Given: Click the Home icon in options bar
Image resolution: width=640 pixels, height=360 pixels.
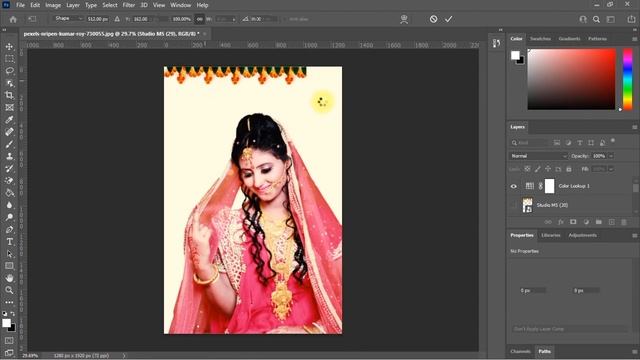Looking at the screenshot, I should (13, 19).
